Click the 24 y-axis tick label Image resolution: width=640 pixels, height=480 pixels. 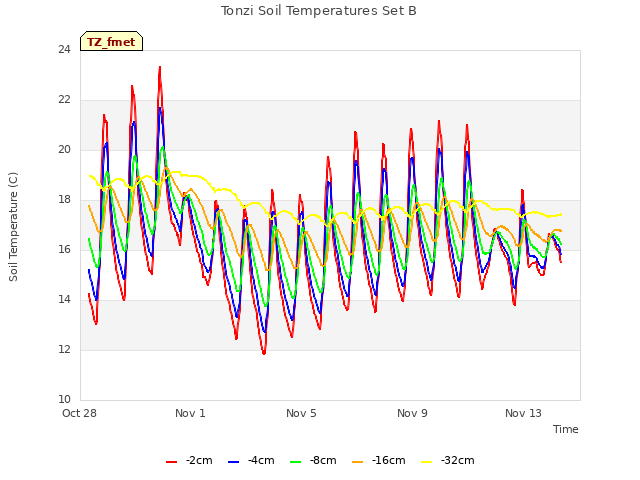(64, 49)
